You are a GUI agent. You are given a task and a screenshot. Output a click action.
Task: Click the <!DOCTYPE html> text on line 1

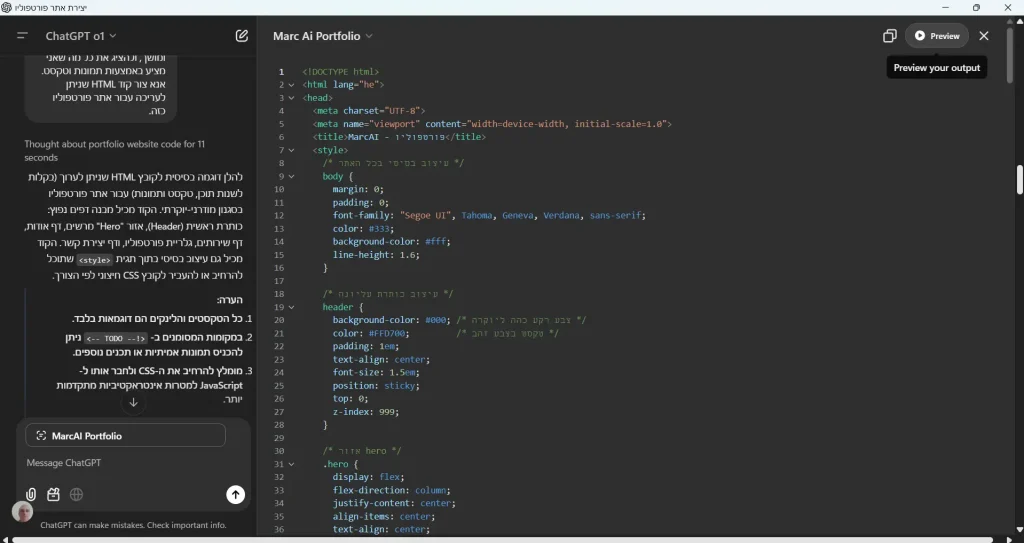(x=340, y=72)
